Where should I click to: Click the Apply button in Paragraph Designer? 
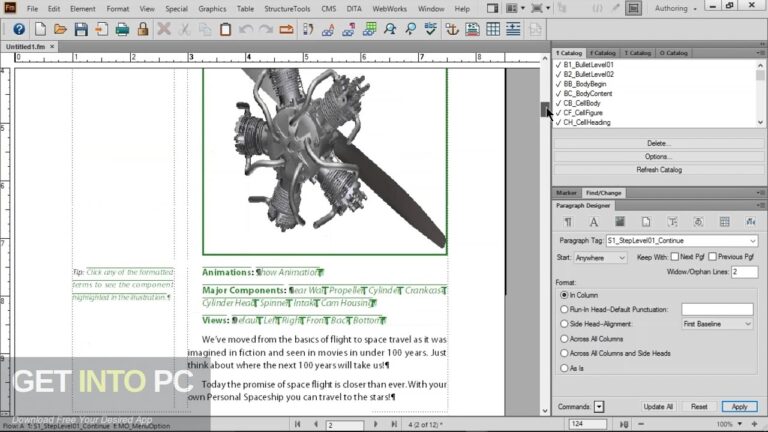coord(739,407)
